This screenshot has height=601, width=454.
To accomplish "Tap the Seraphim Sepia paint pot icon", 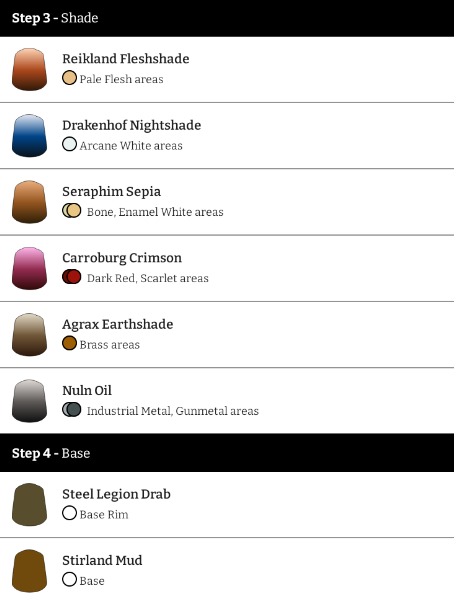I will click(30, 202).
